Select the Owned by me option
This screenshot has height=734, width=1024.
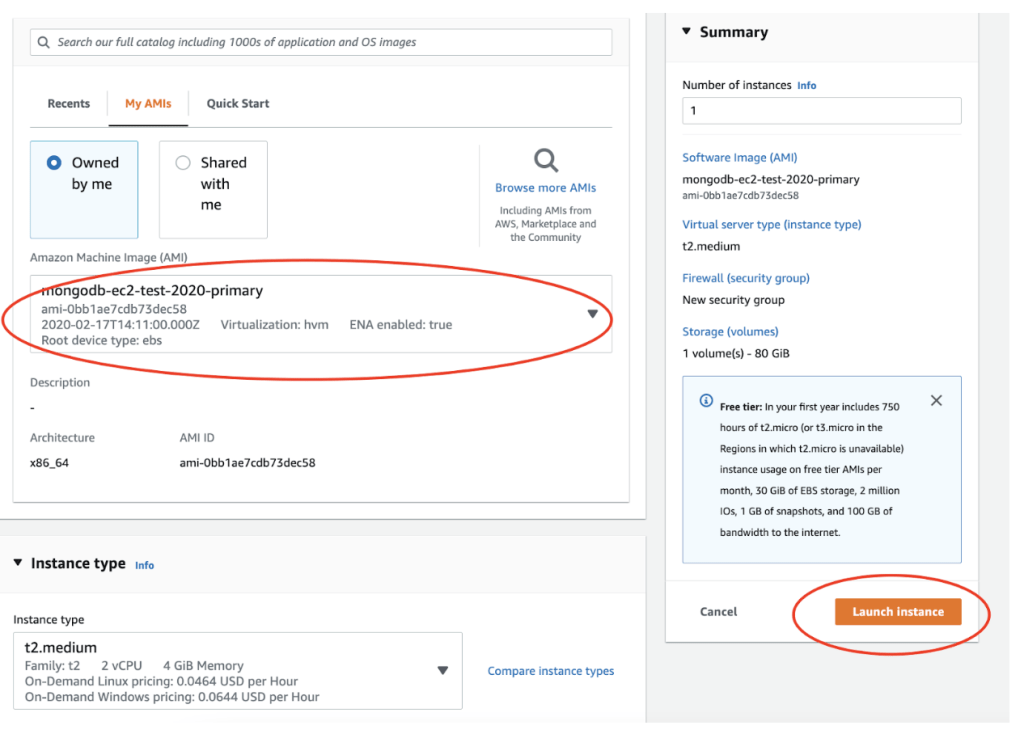[x=55, y=162]
